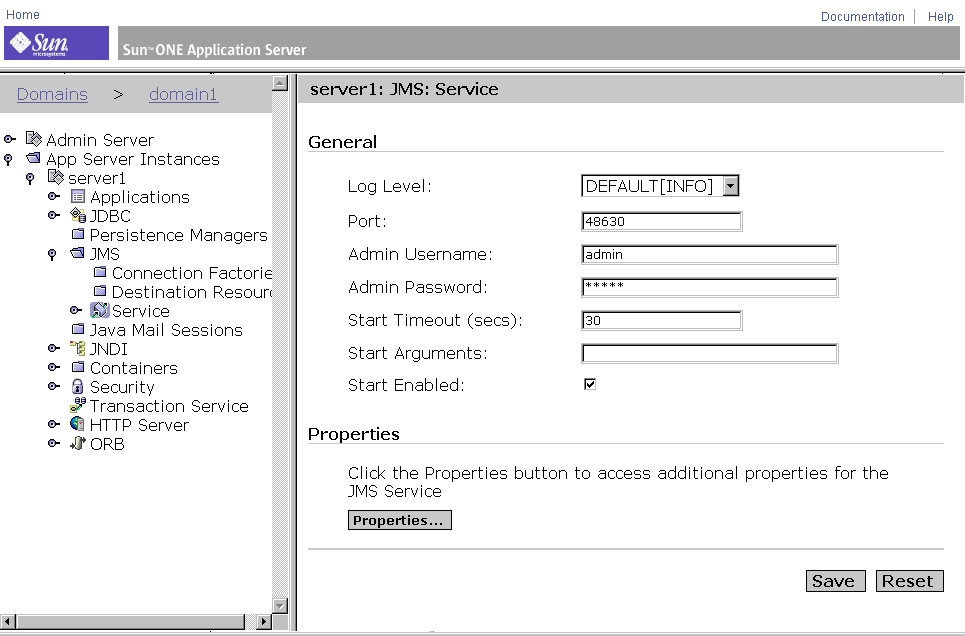This screenshot has height=636, width=965.
Task: Select Transaction Service in the tree
Action: point(169,406)
